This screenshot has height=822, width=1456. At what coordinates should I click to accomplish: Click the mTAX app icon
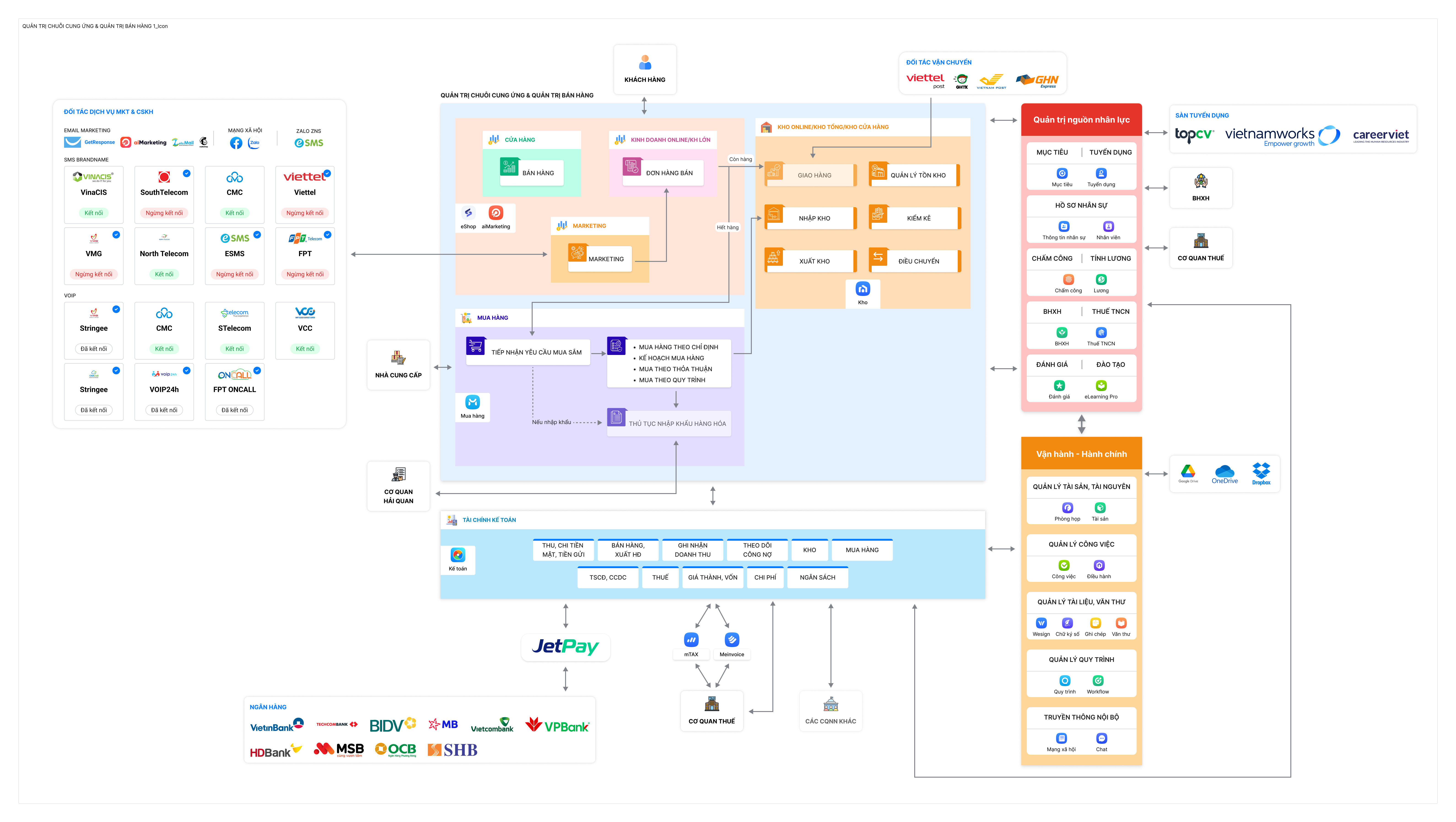691,640
